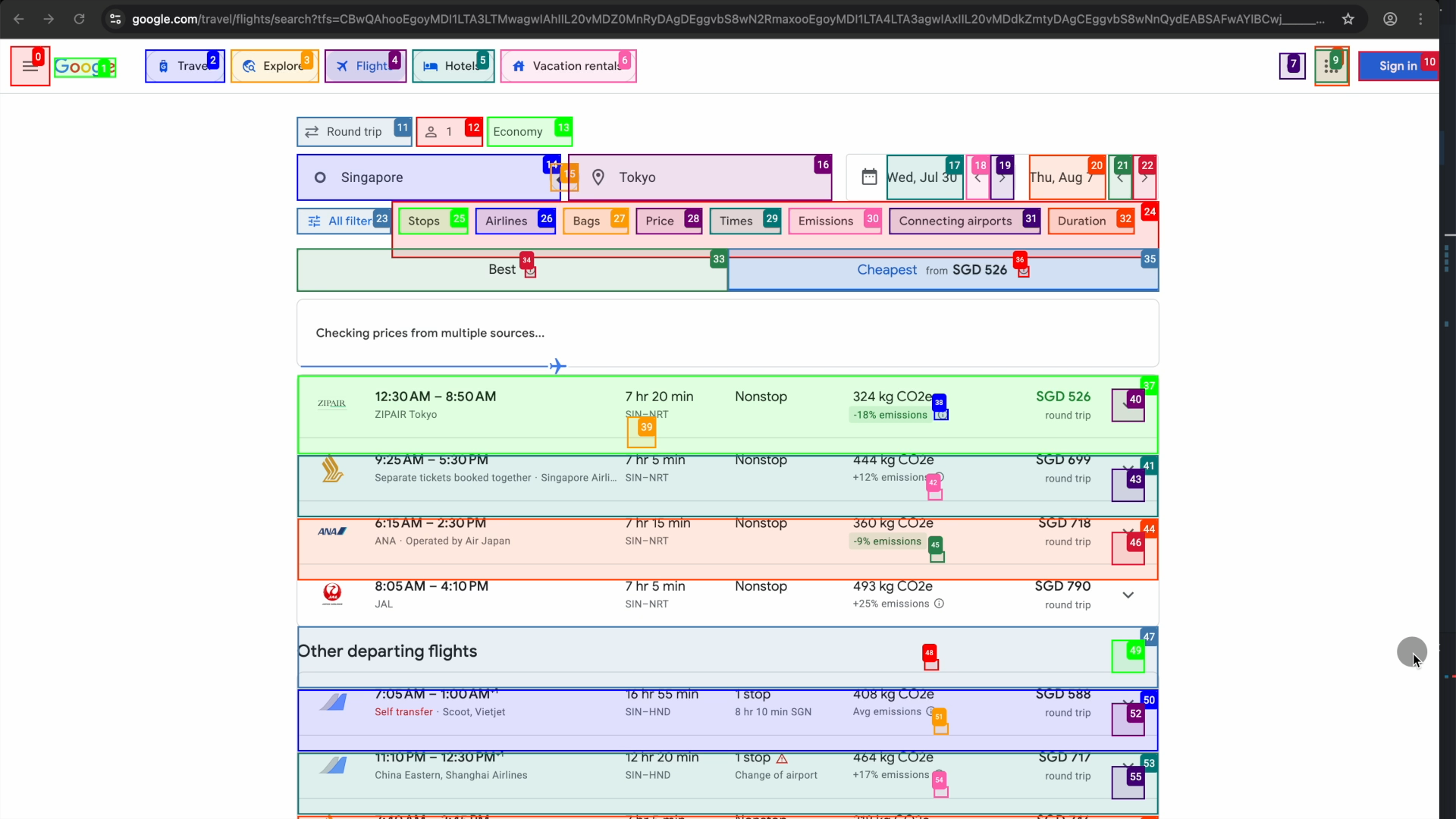This screenshot has height=819, width=1456.
Task: Click the Singapore Airlines logo
Action: pos(332,469)
